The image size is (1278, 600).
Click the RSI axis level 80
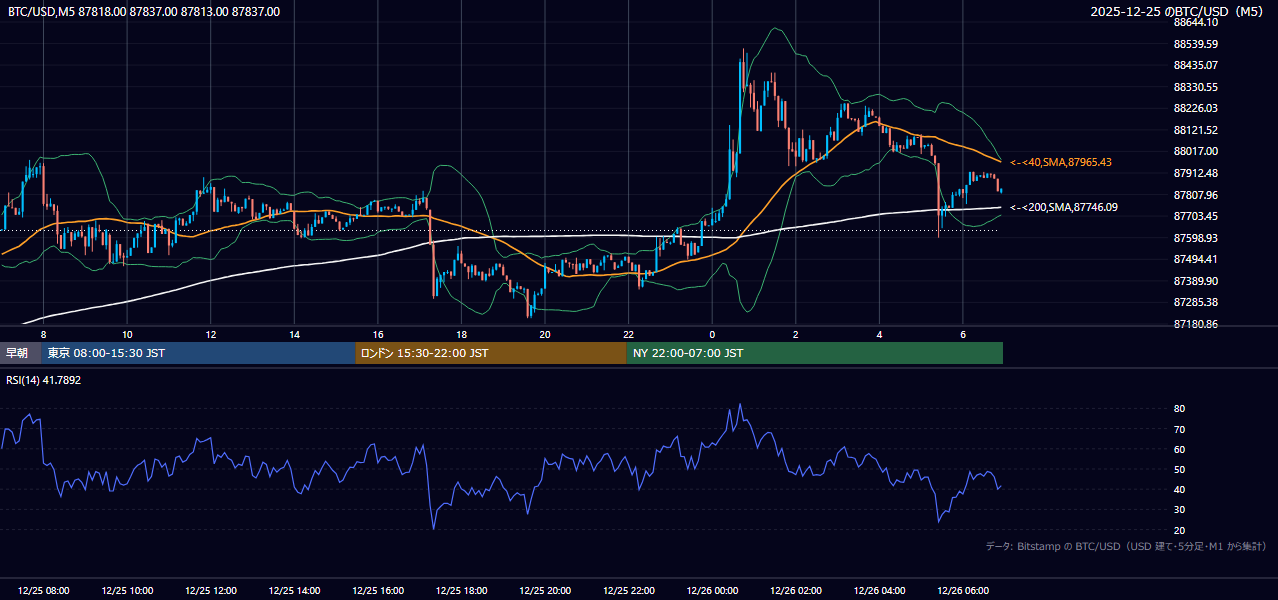(x=1180, y=409)
